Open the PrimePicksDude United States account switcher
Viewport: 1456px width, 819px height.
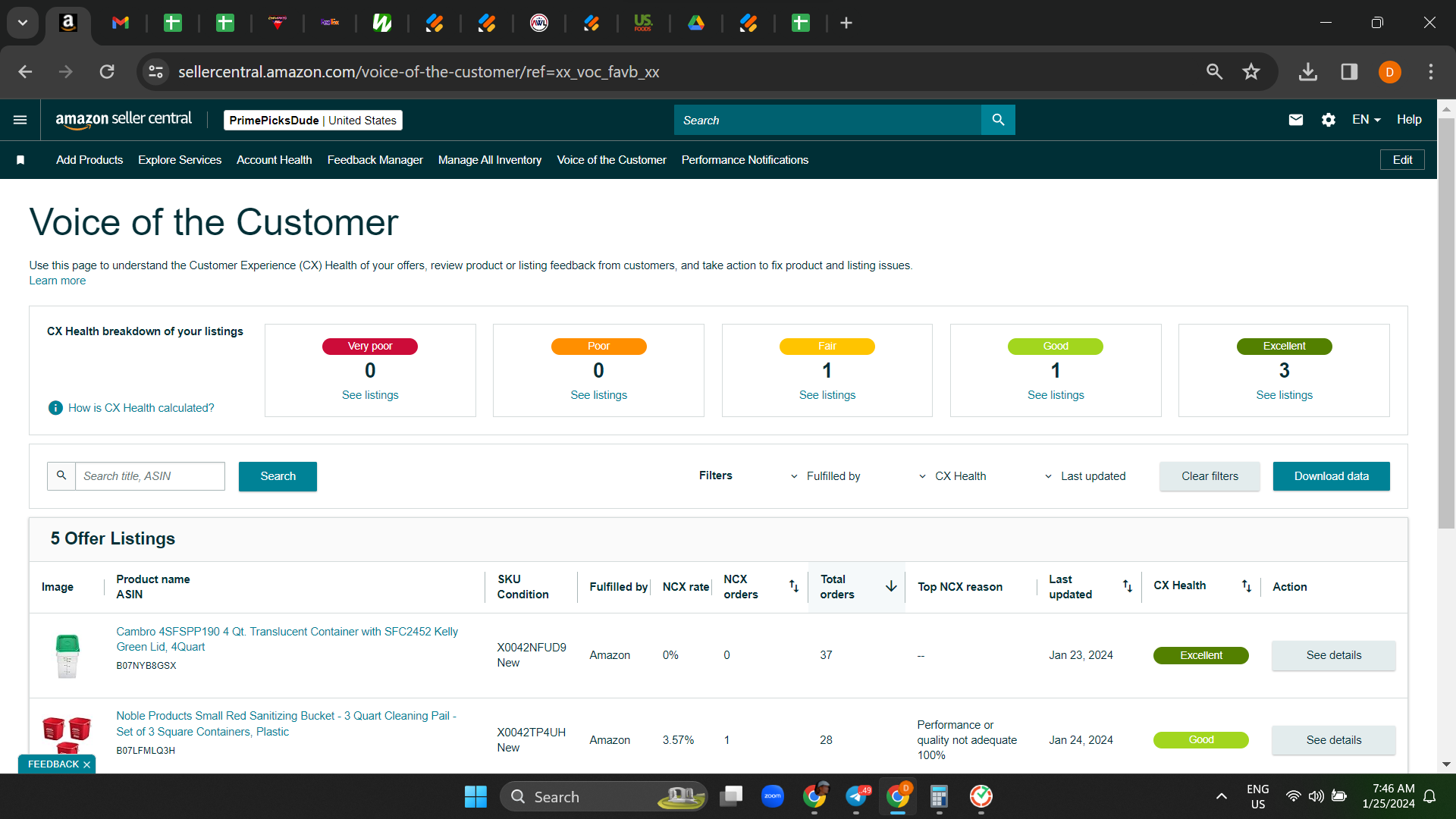pos(312,121)
